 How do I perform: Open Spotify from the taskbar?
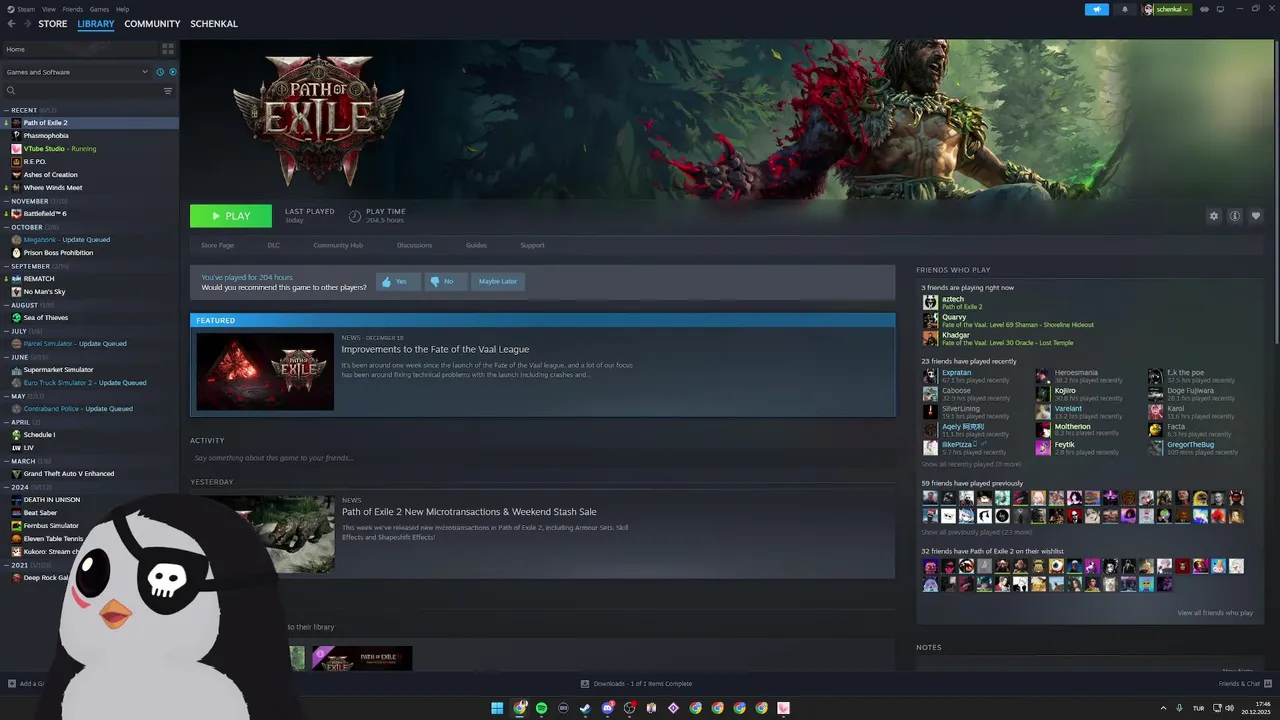click(541, 708)
